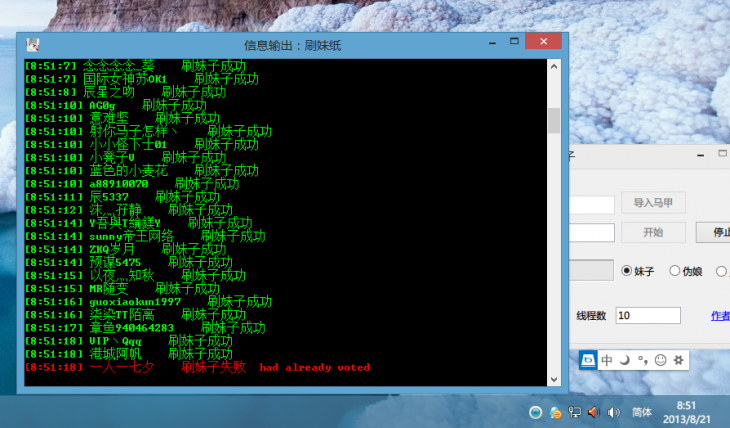Open the round blue tray icon
The image size is (730, 428).
click(537, 412)
